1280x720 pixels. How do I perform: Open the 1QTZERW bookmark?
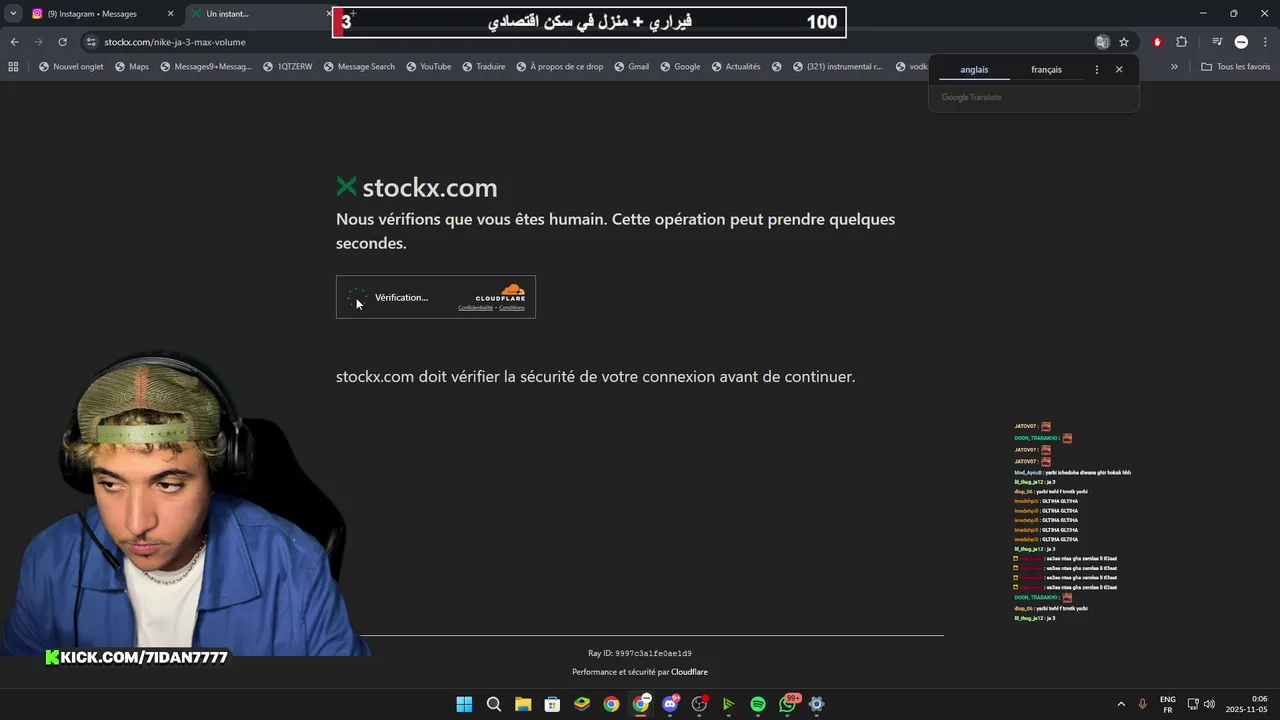288,67
